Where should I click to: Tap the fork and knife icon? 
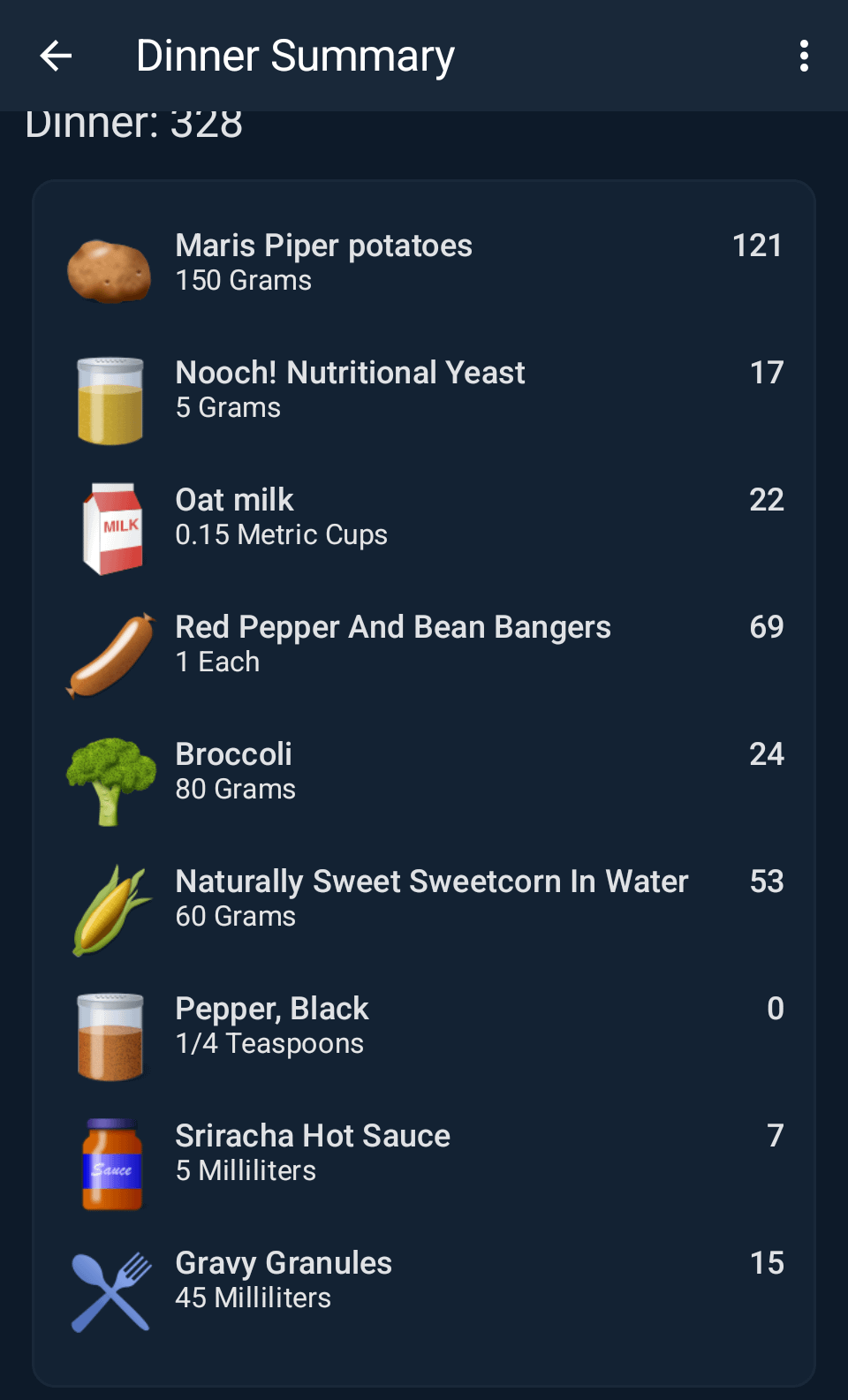(111, 1290)
